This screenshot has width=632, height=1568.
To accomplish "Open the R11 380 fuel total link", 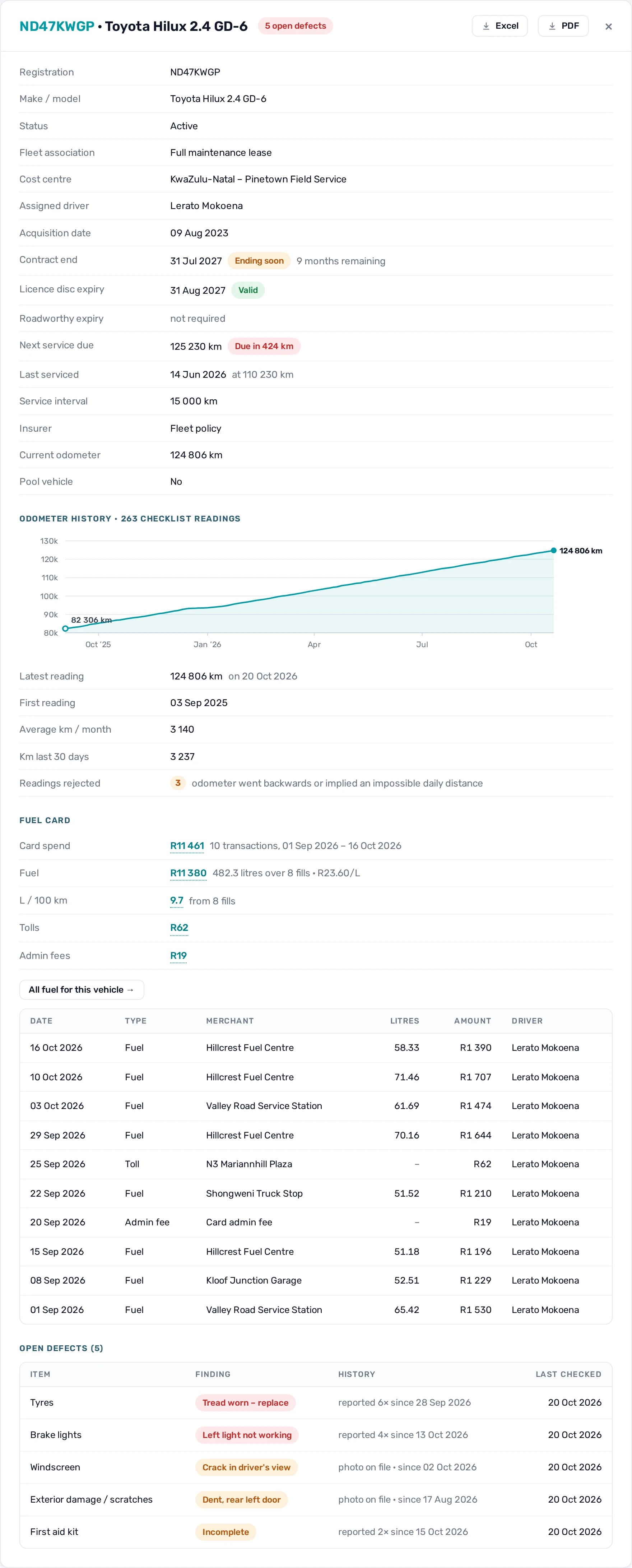I will 188,873.
